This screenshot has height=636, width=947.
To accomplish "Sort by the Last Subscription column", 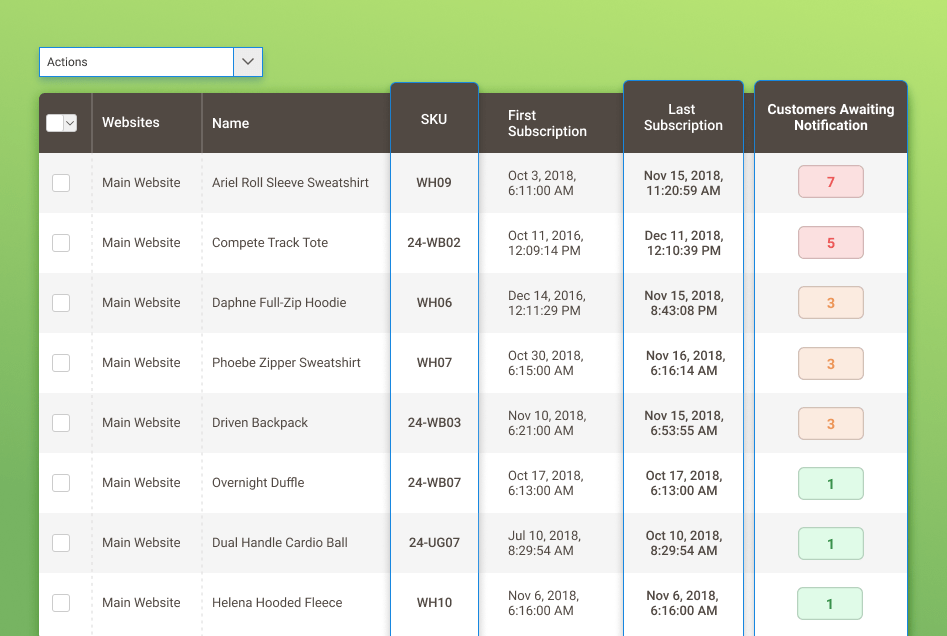I will pyautogui.click(x=683, y=117).
